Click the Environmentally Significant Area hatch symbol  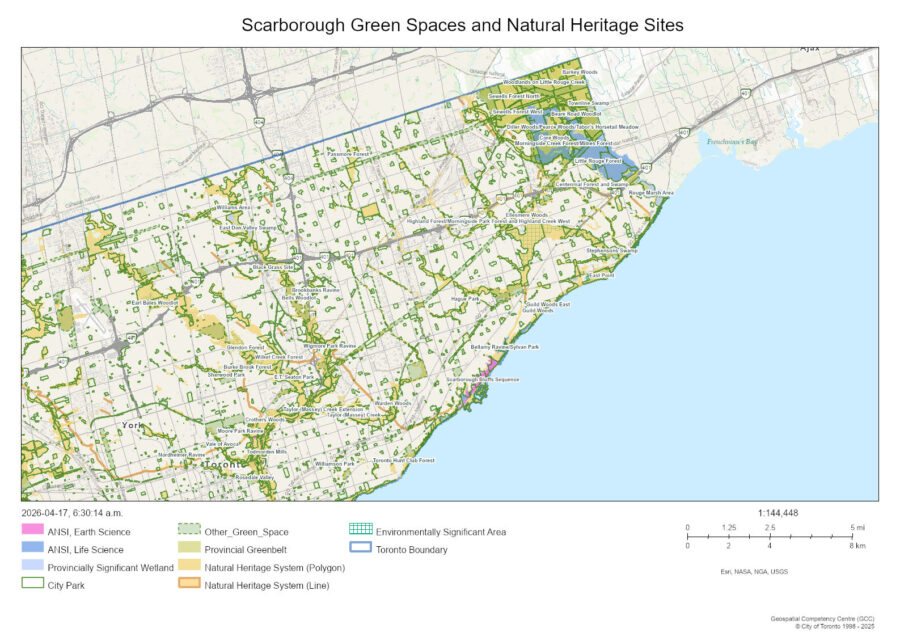[x=361, y=532]
